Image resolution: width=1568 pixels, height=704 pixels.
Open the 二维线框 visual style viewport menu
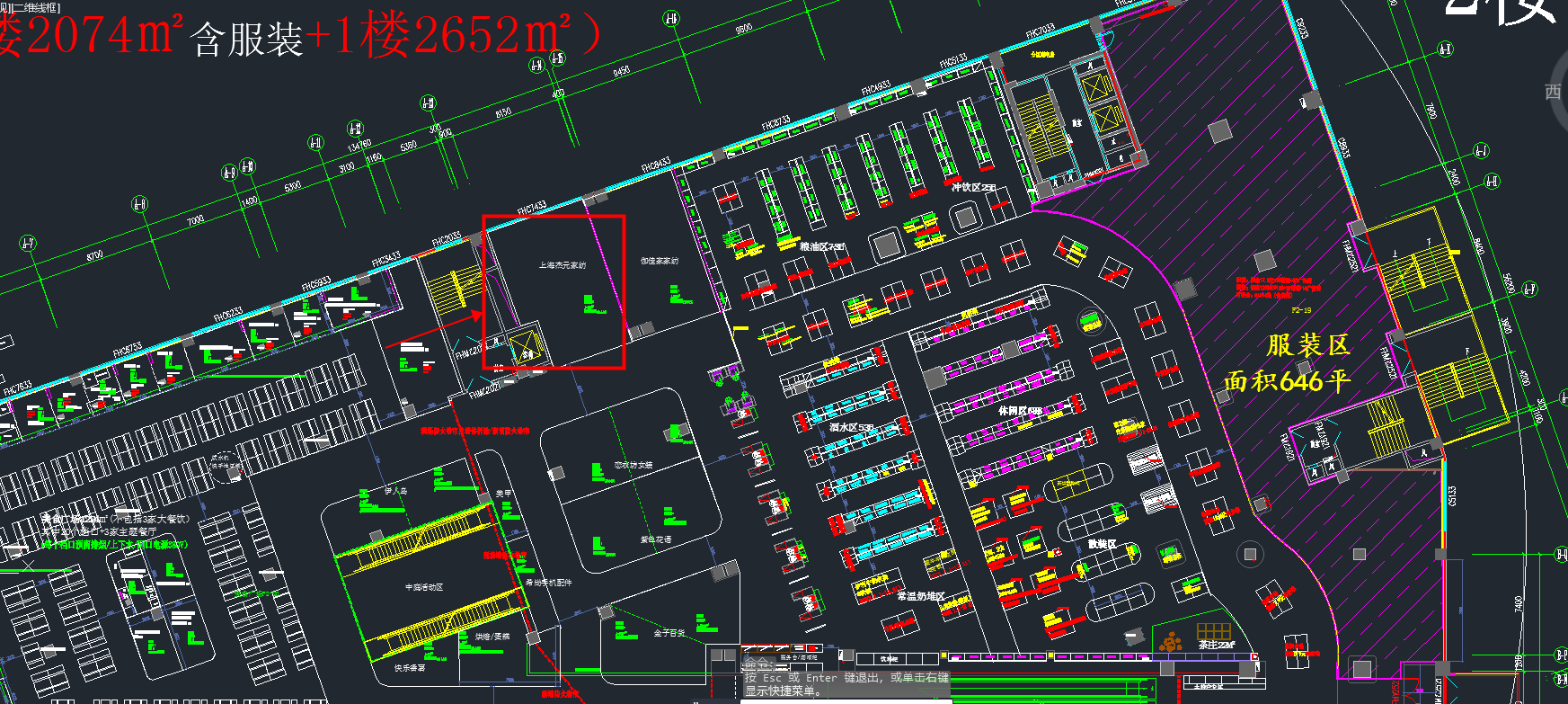pos(38,7)
